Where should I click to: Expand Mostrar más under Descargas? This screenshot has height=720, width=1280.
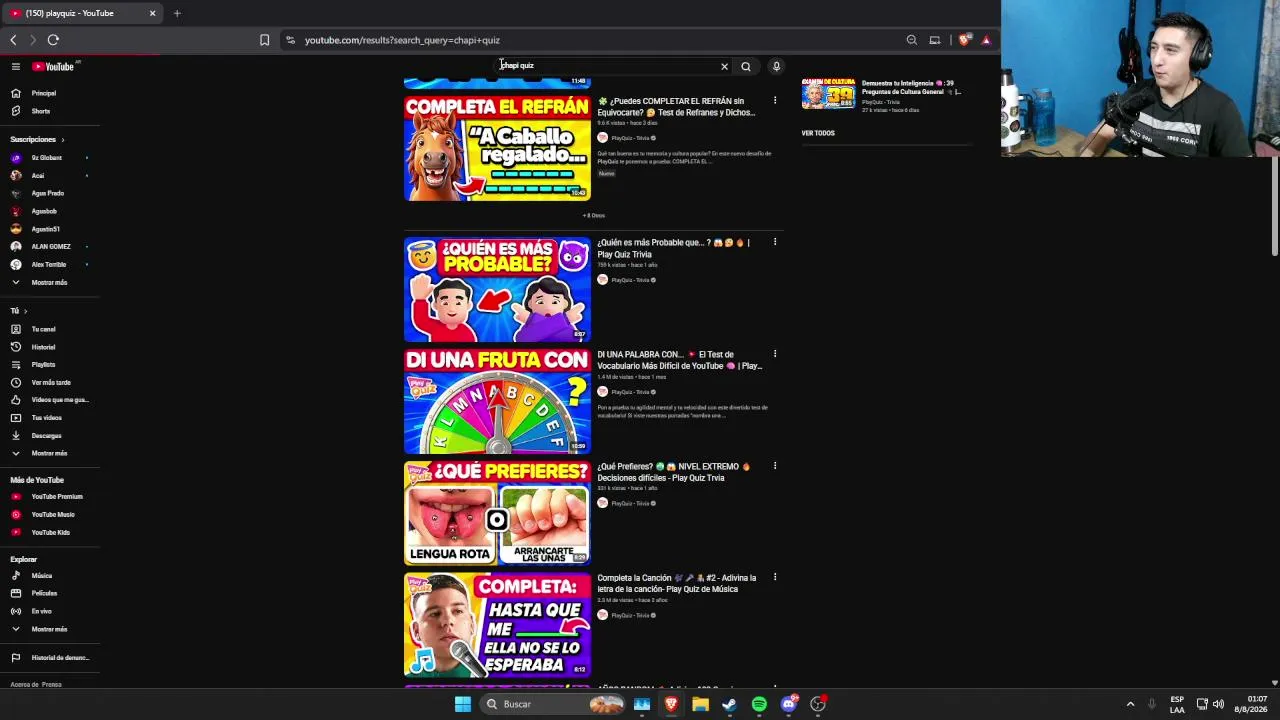49,454
